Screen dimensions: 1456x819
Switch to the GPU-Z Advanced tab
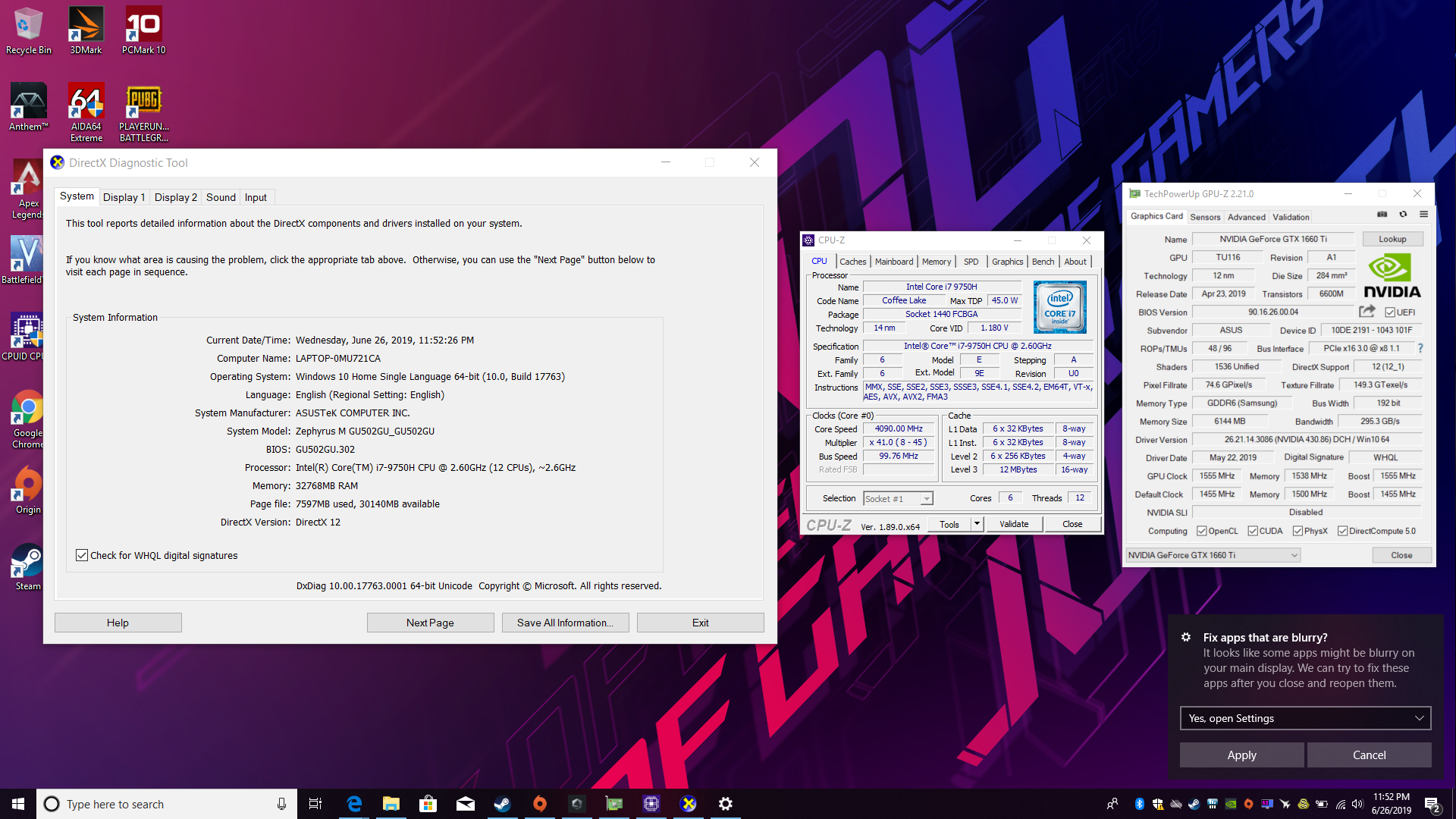click(1246, 217)
